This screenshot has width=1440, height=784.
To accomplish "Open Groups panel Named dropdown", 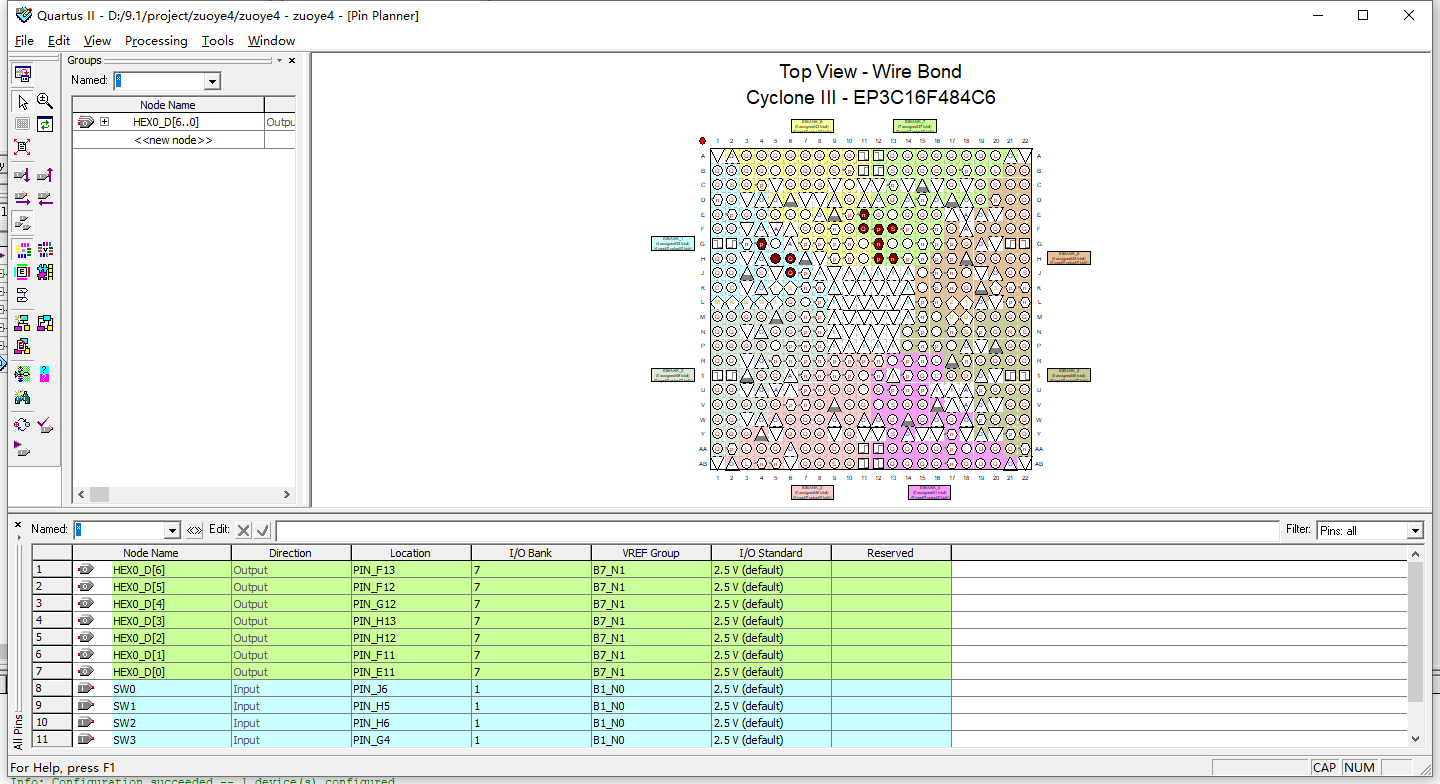I will 212,81.
